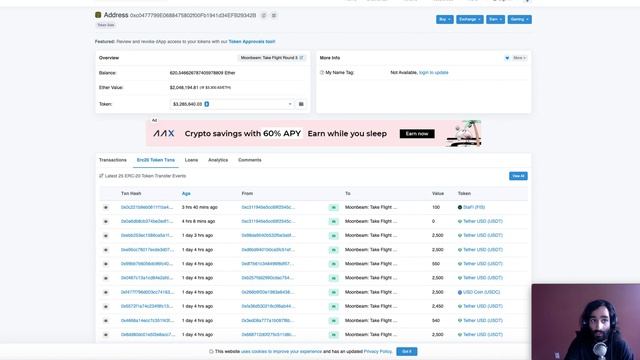640x360 pixels.
Task: Click the help icon beside My Name Tag
Action: tap(322, 73)
